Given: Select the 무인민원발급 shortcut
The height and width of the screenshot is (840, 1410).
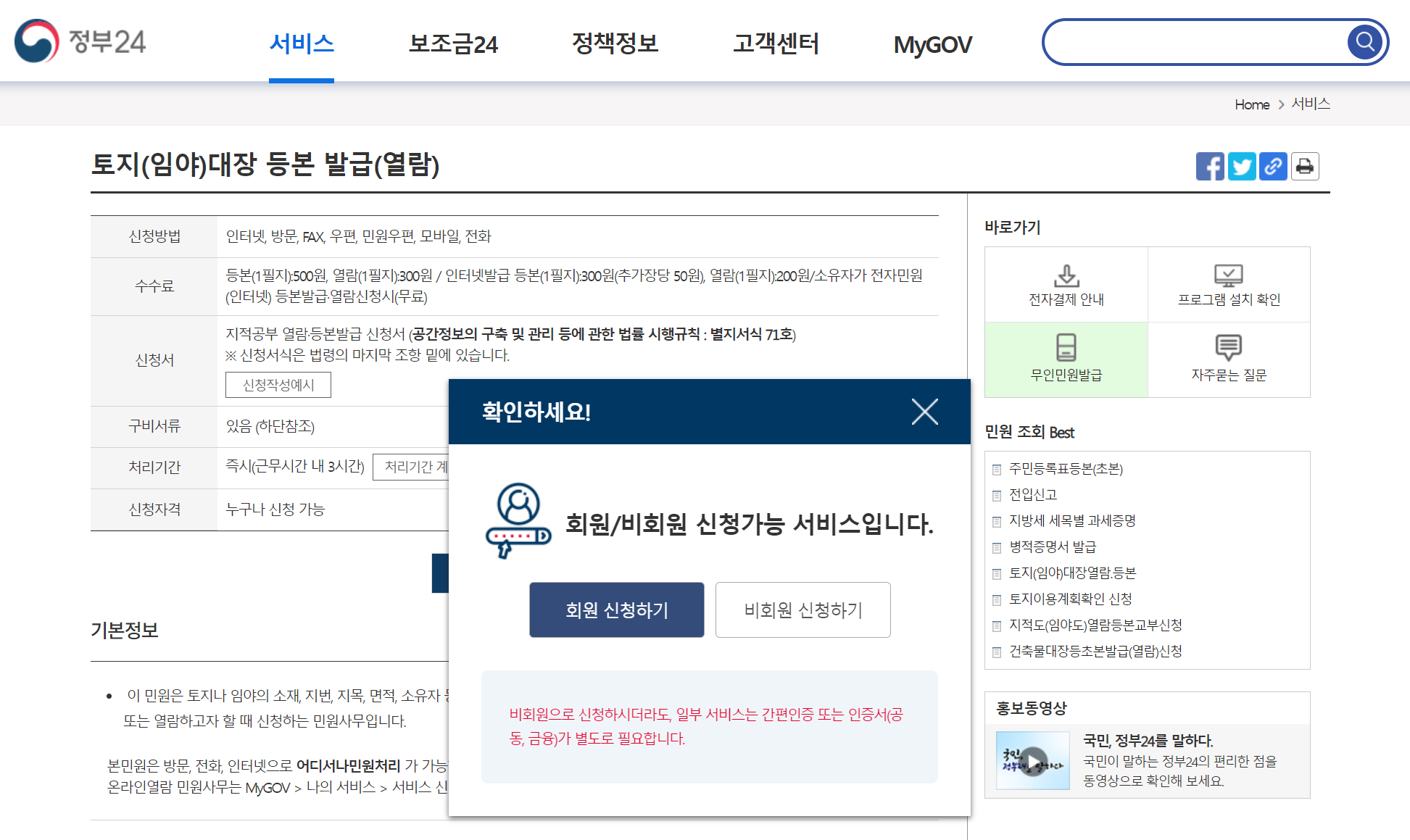Looking at the screenshot, I should click(1065, 359).
